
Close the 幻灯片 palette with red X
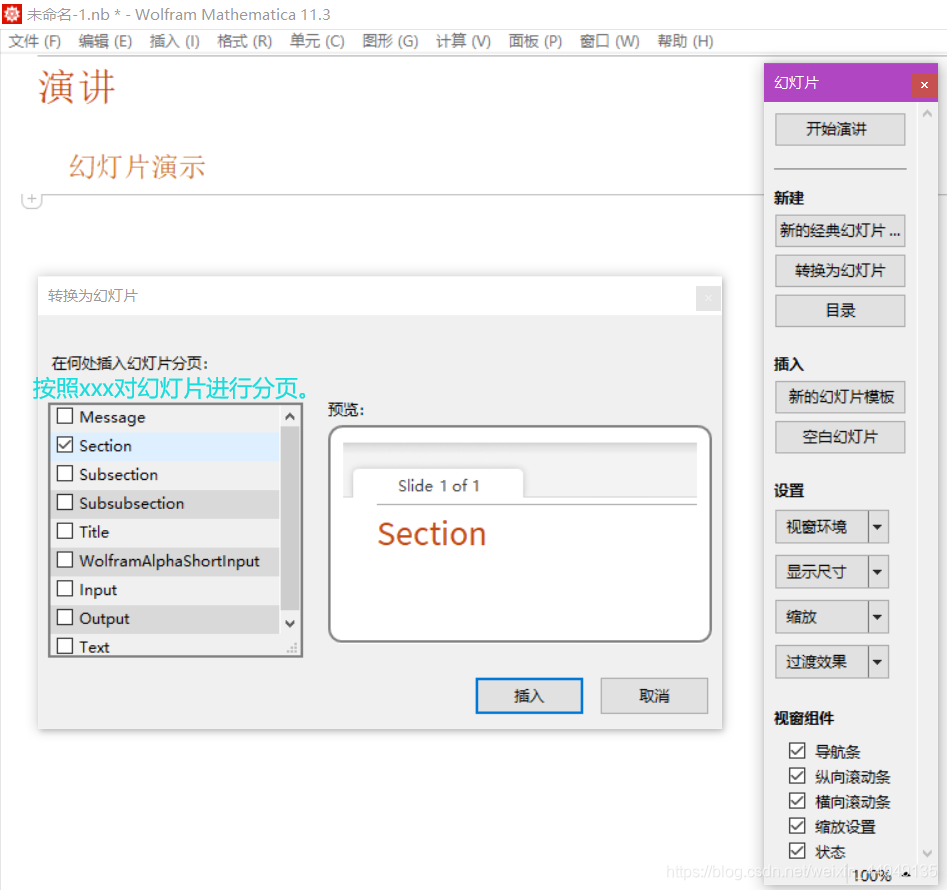point(924,85)
